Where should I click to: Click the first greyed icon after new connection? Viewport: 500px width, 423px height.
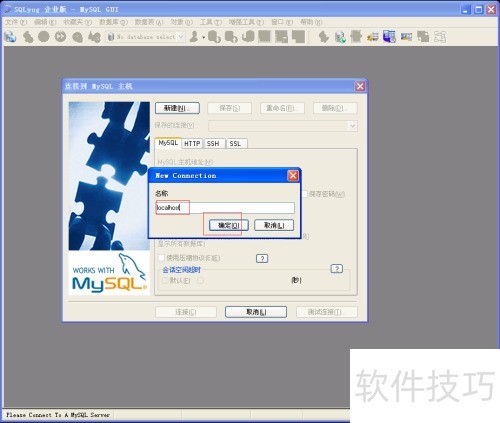tap(28, 37)
